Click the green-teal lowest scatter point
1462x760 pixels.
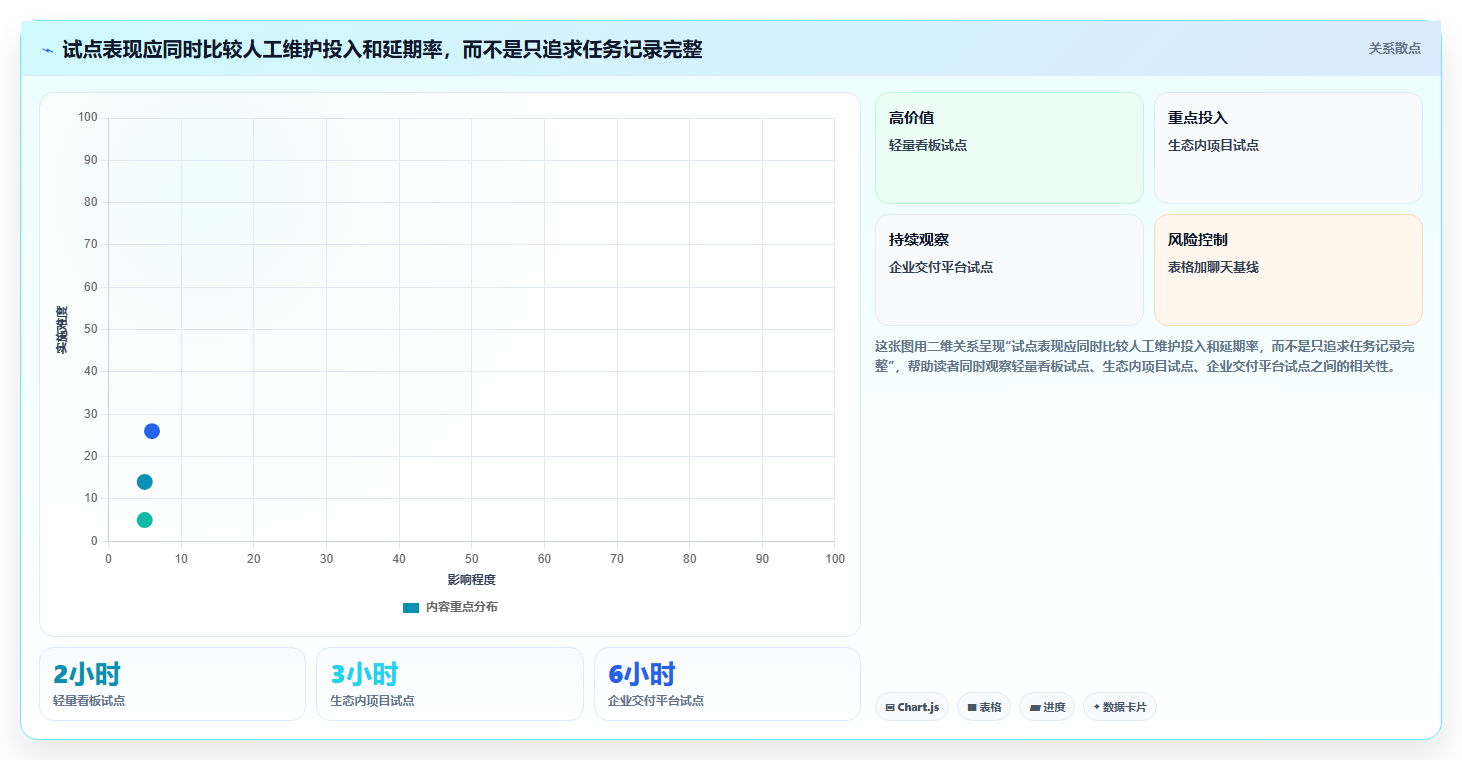pyautogui.click(x=145, y=520)
